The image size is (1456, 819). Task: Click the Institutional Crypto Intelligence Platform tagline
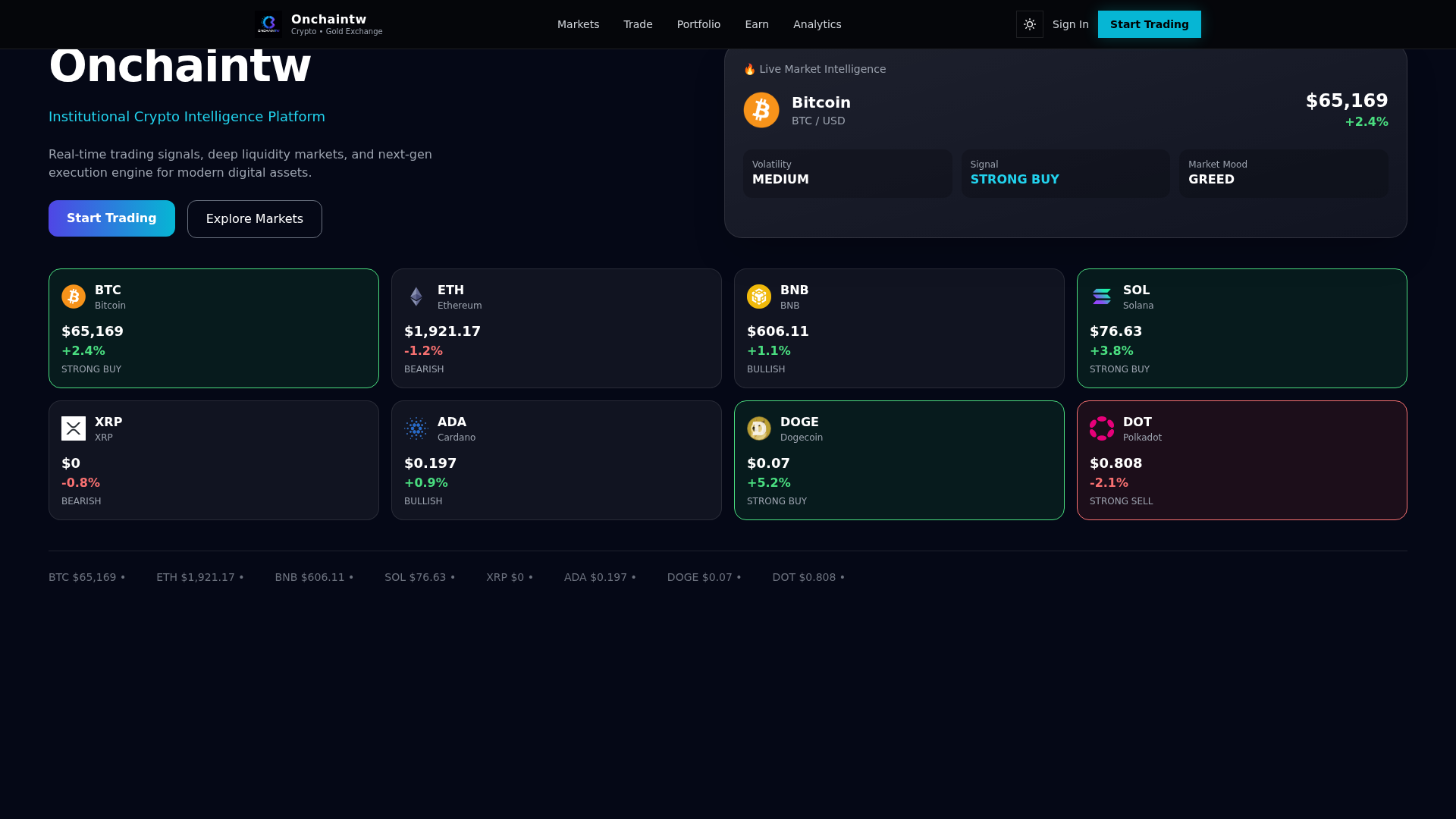[187, 117]
